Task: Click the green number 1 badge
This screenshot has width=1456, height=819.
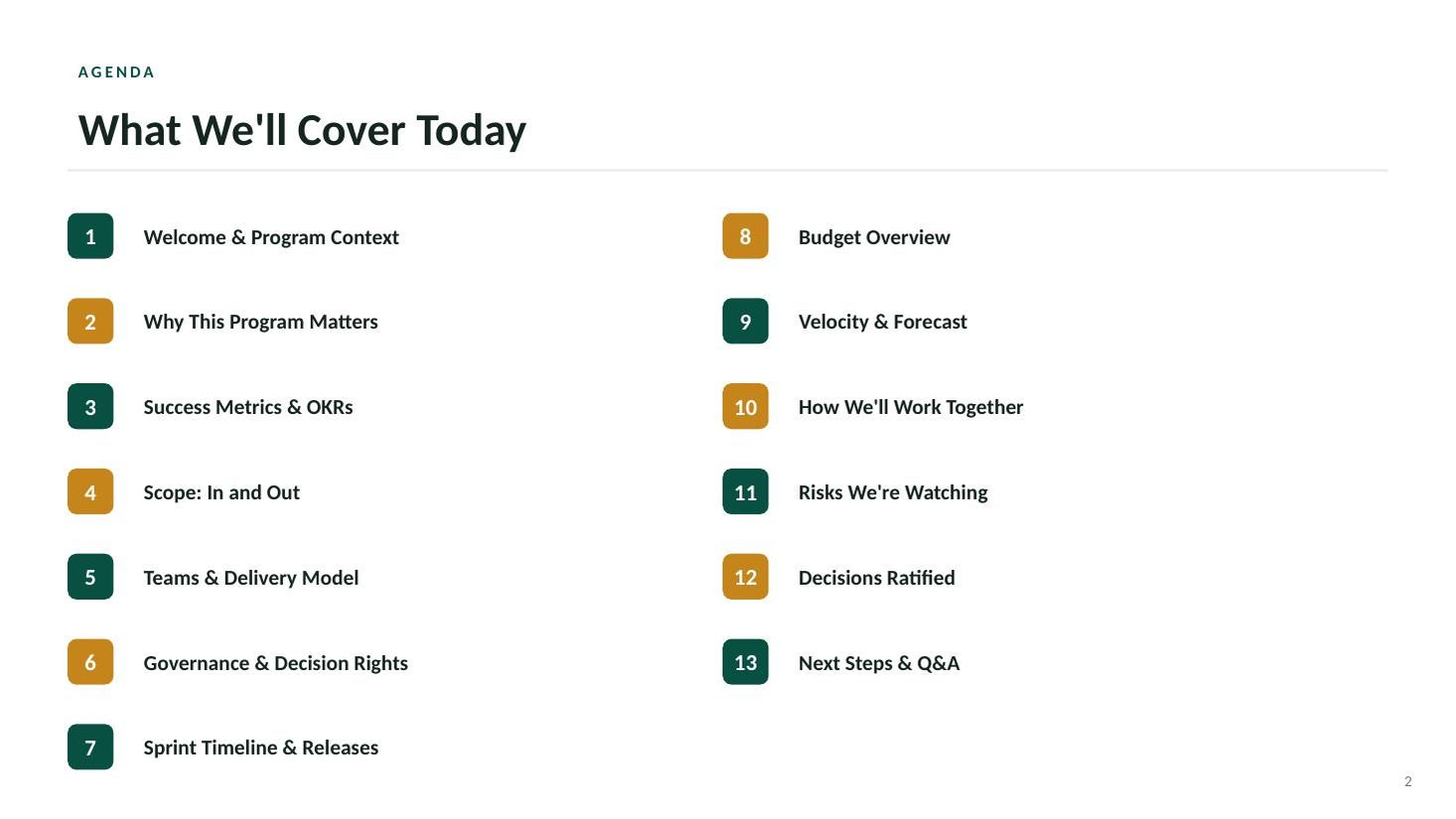Action: point(90,236)
